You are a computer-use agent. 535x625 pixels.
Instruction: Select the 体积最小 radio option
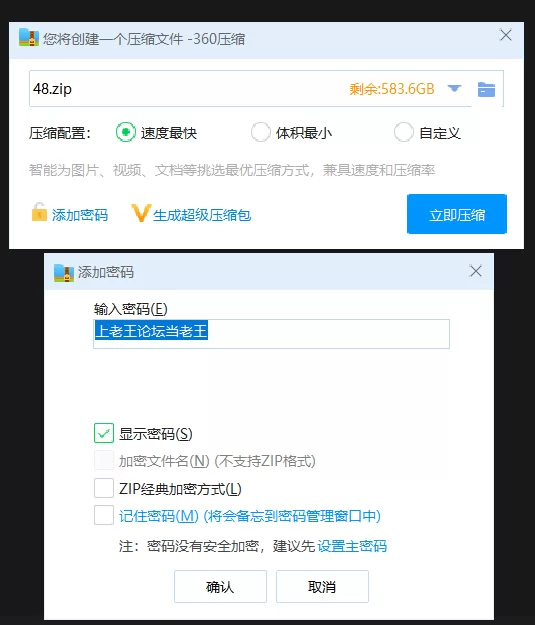261,132
